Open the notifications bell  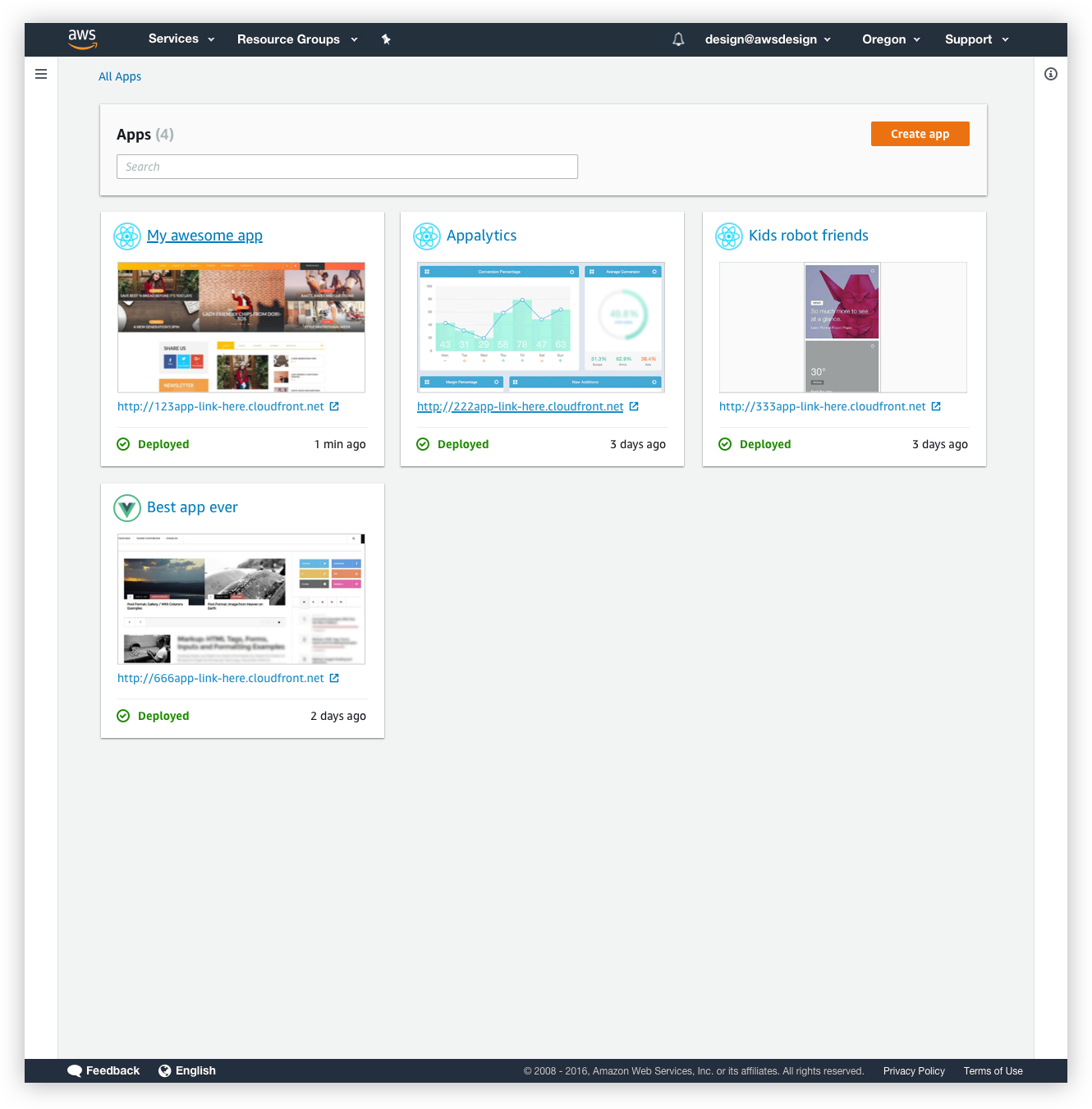(678, 39)
